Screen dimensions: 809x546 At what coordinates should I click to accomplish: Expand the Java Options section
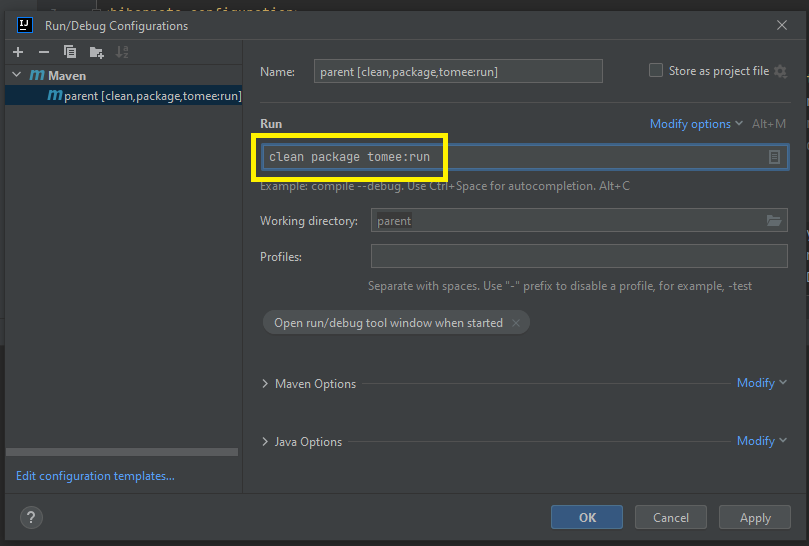(x=265, y=441)
